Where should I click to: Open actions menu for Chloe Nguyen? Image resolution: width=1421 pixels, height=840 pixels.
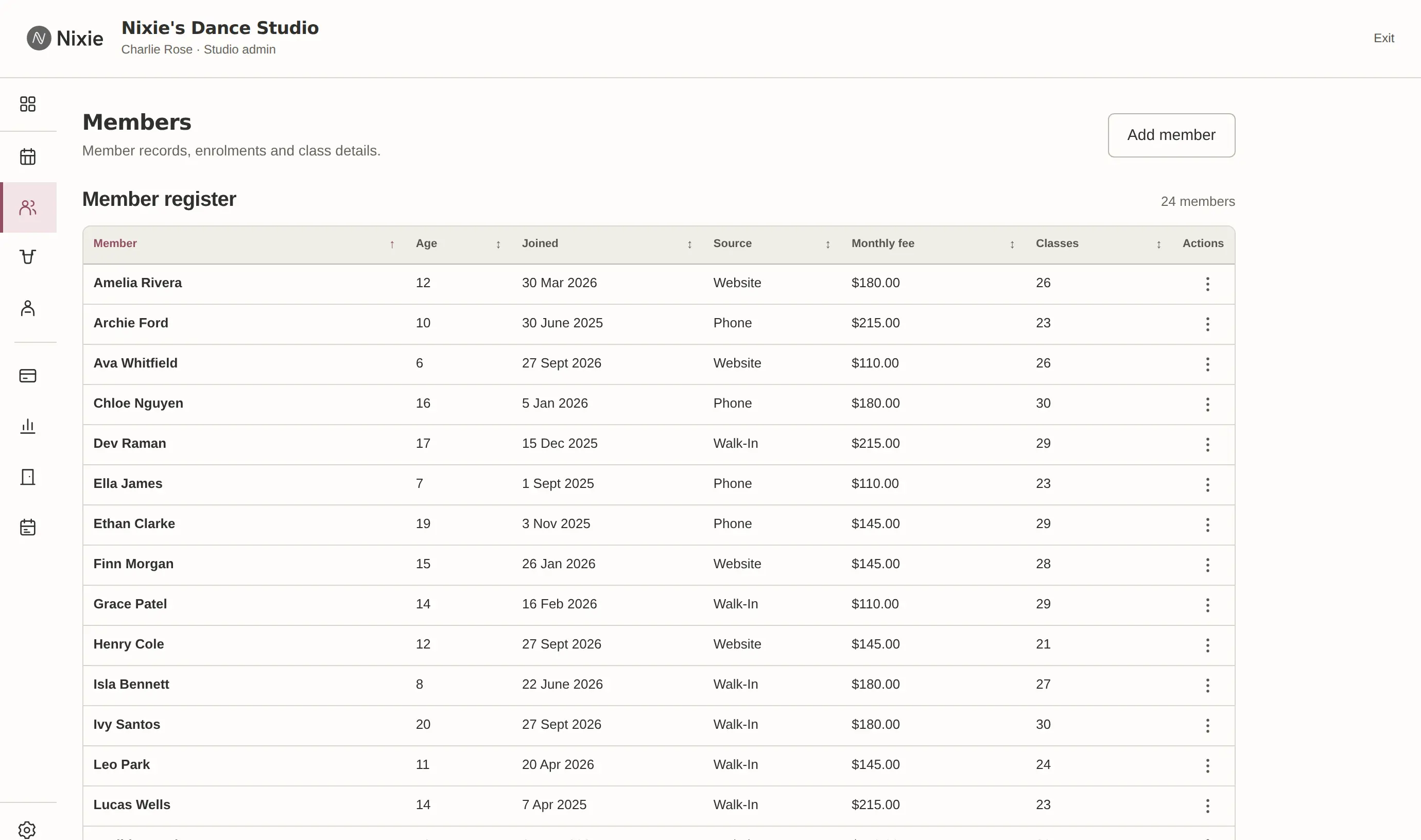point(1207,404)
